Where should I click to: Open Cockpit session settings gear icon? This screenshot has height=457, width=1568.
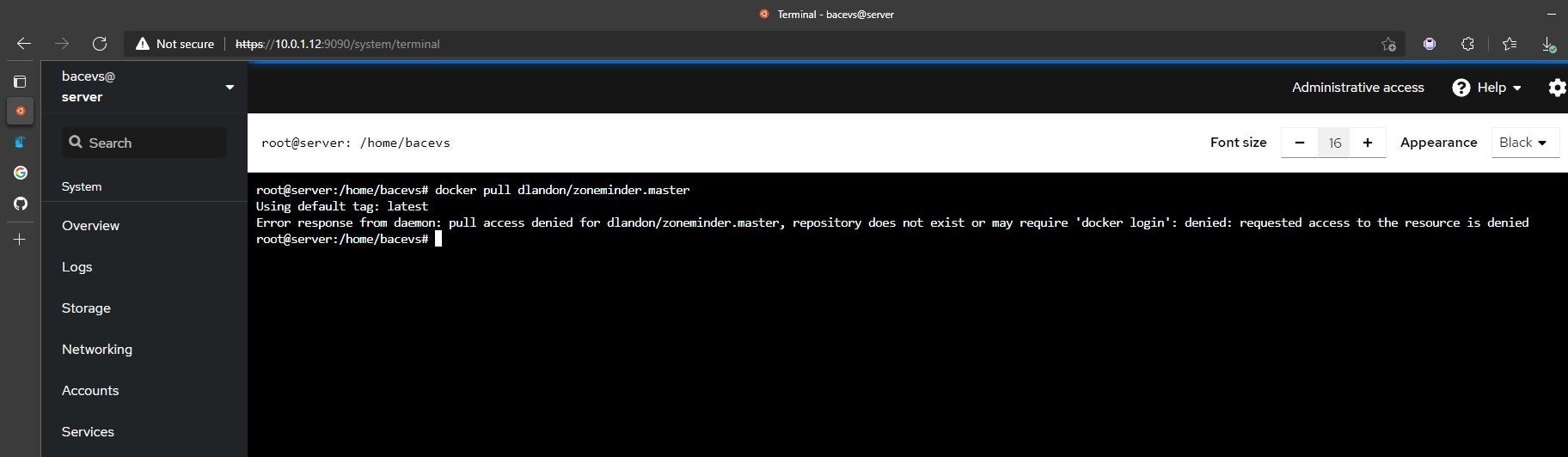pyautogui.click(x=1557, y=88)
